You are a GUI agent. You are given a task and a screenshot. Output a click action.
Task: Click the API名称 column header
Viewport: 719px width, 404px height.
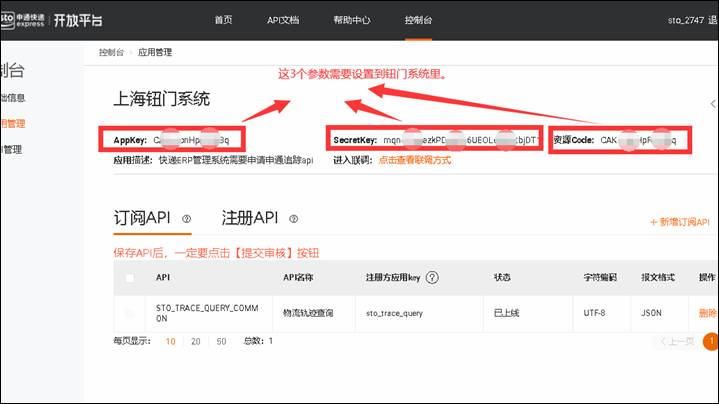[x=298, y=277]
